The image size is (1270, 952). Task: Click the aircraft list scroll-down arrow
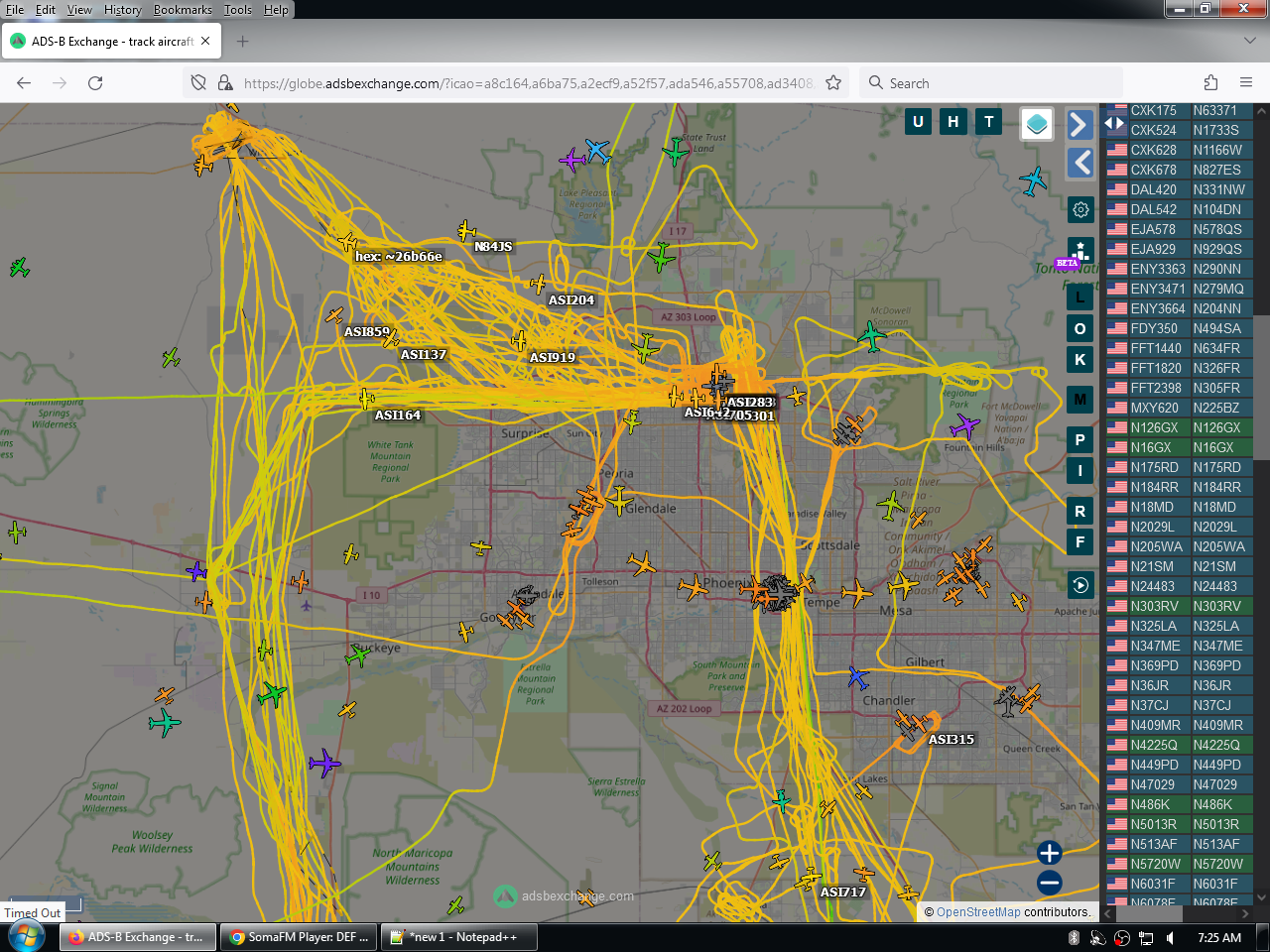[x=1262, y=898]
